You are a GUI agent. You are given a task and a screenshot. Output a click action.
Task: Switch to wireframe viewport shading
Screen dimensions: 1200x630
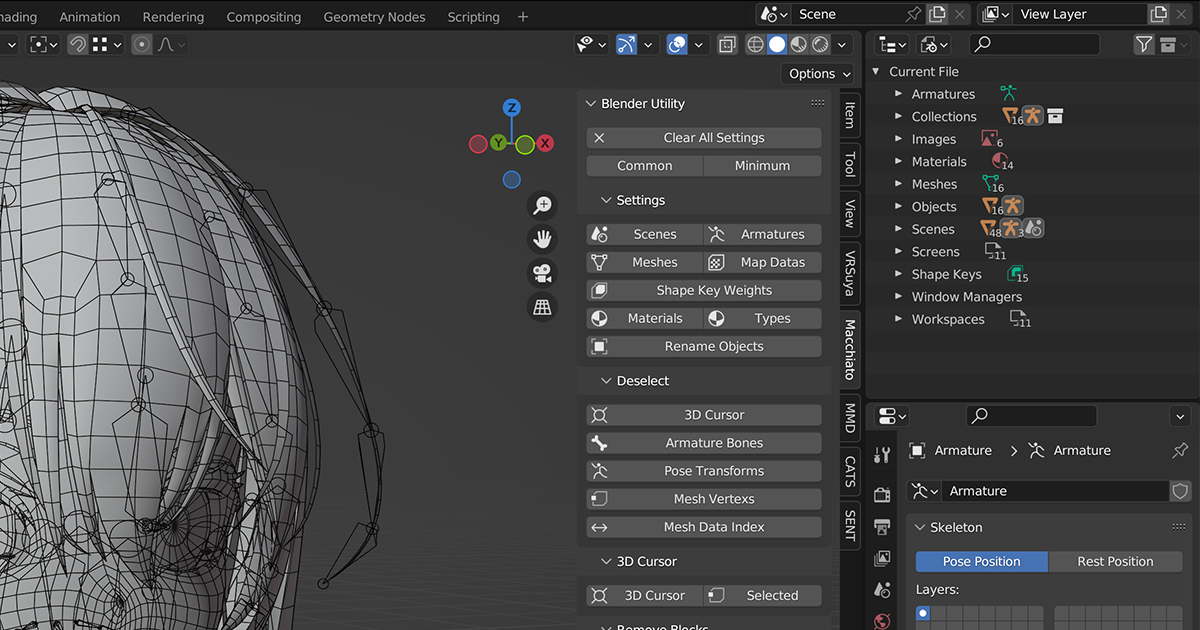click(x=755, y=44)
